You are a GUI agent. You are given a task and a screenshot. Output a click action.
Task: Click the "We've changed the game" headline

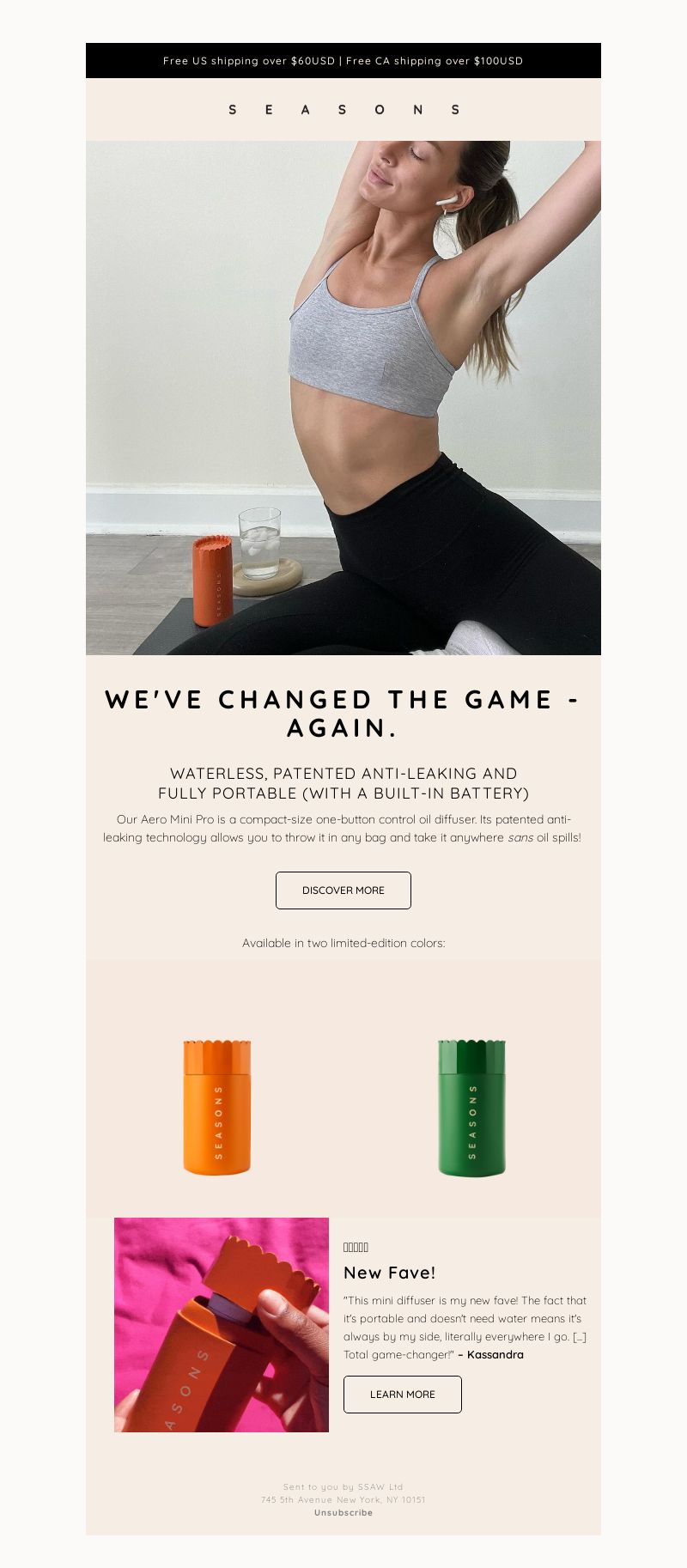tap(343, 714)
